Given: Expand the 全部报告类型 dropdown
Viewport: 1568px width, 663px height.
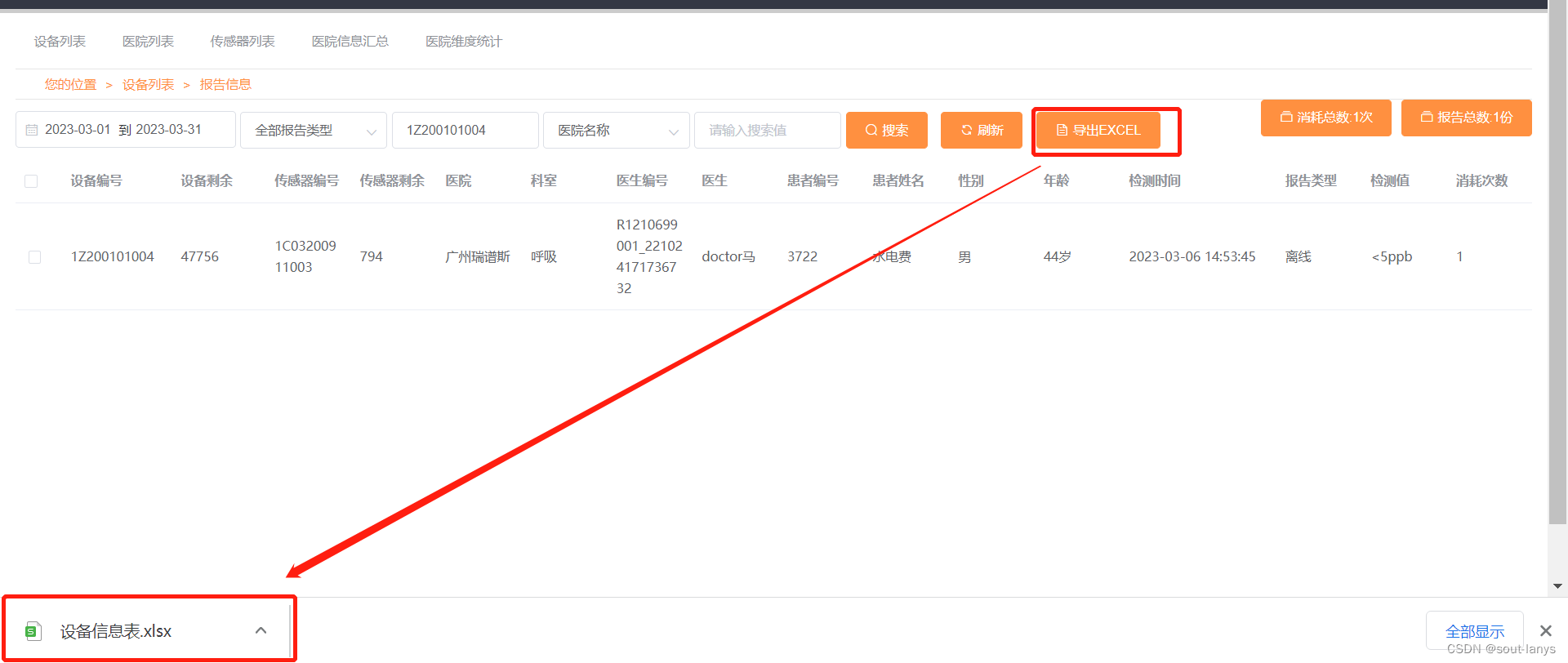Looking at the screenshot, I should (314, 131).
